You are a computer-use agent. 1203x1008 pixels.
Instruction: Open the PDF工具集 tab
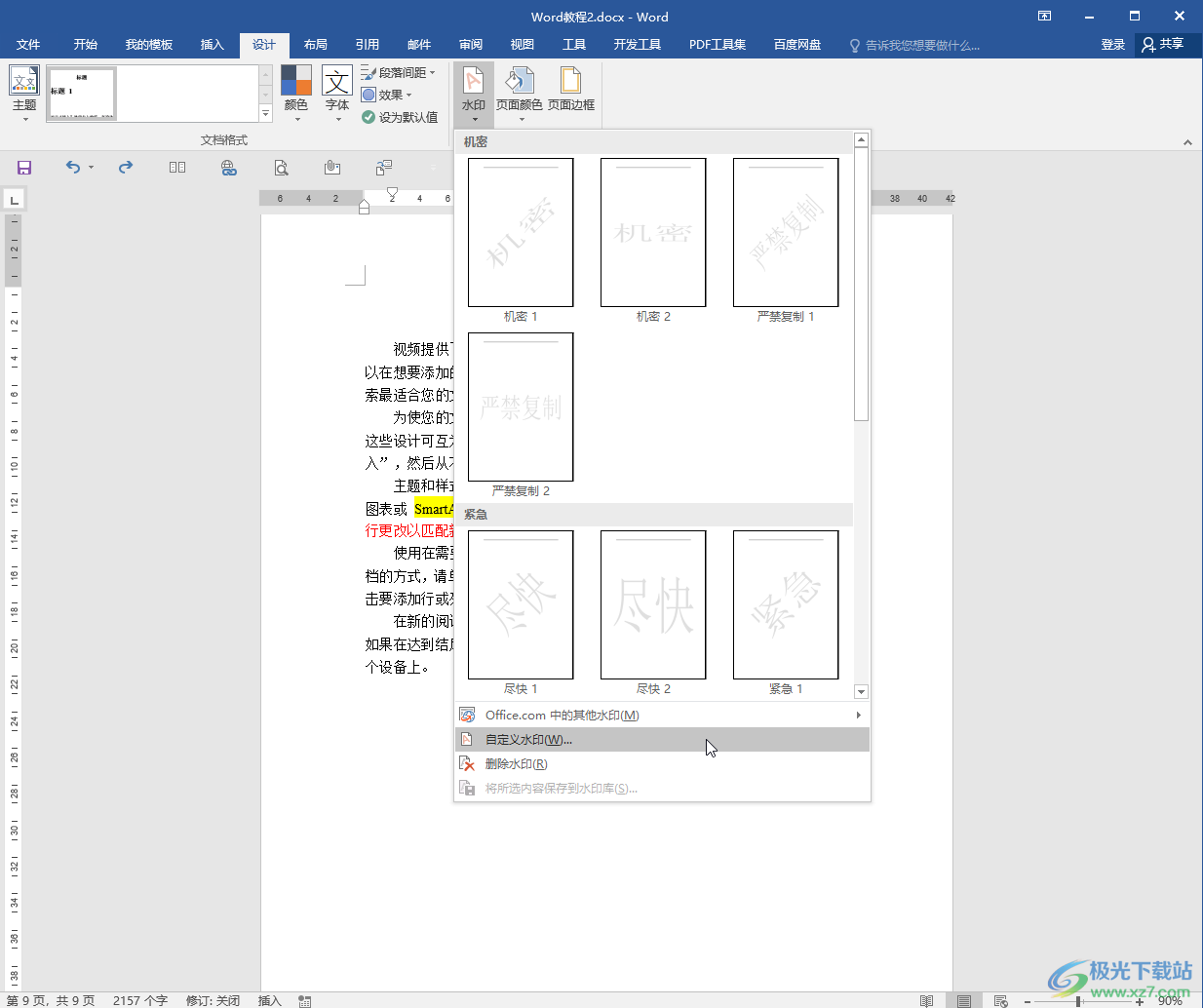(718, 45)
